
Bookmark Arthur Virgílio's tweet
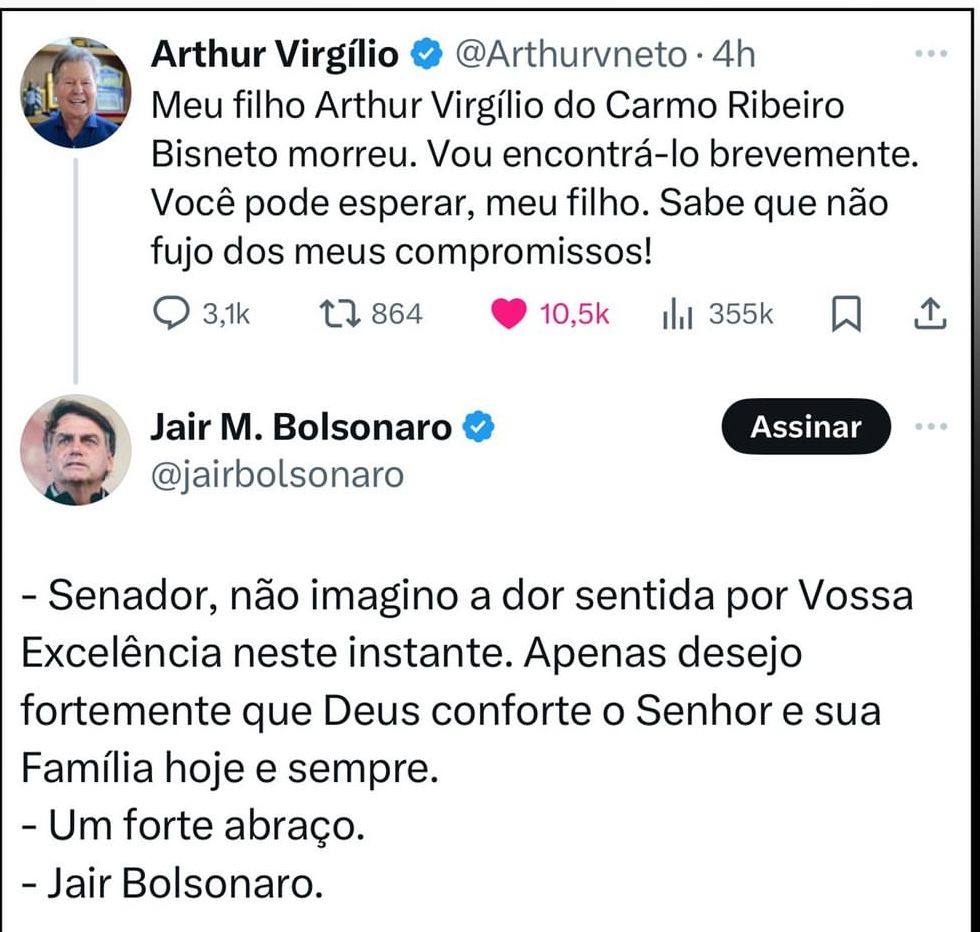846,315
